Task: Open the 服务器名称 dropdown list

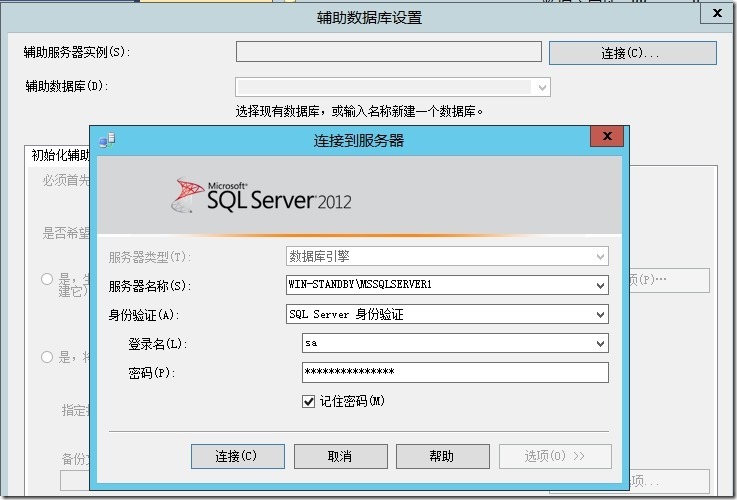Action: tap(600, 285)
